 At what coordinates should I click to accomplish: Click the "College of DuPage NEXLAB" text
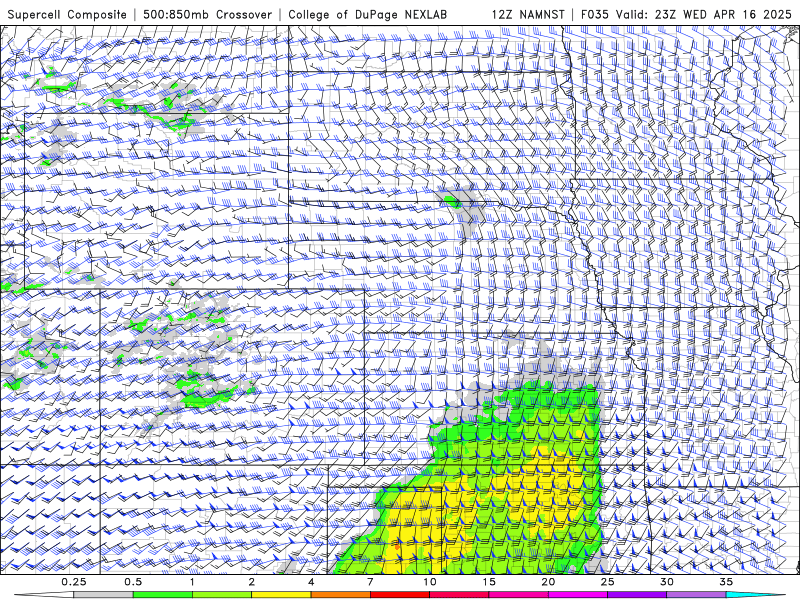tap(367, 14)
